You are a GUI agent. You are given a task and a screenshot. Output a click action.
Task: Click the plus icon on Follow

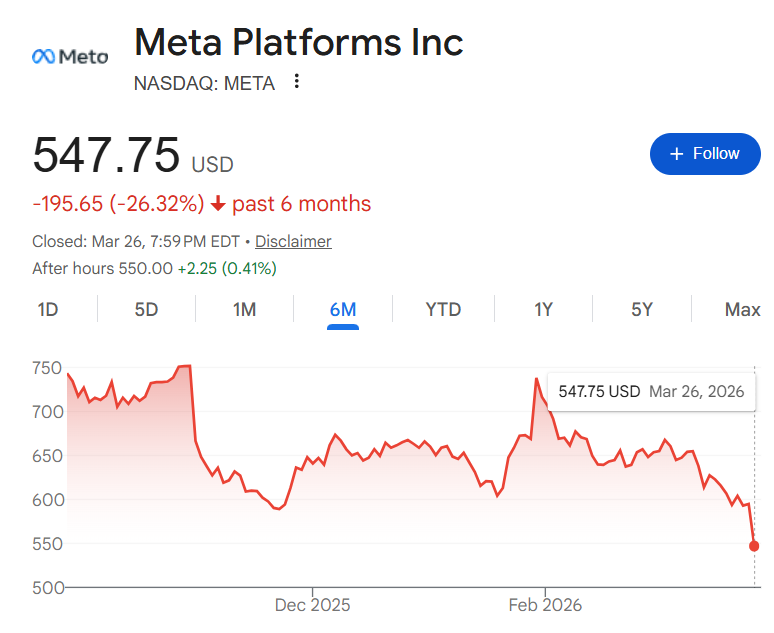coord(677,154)
